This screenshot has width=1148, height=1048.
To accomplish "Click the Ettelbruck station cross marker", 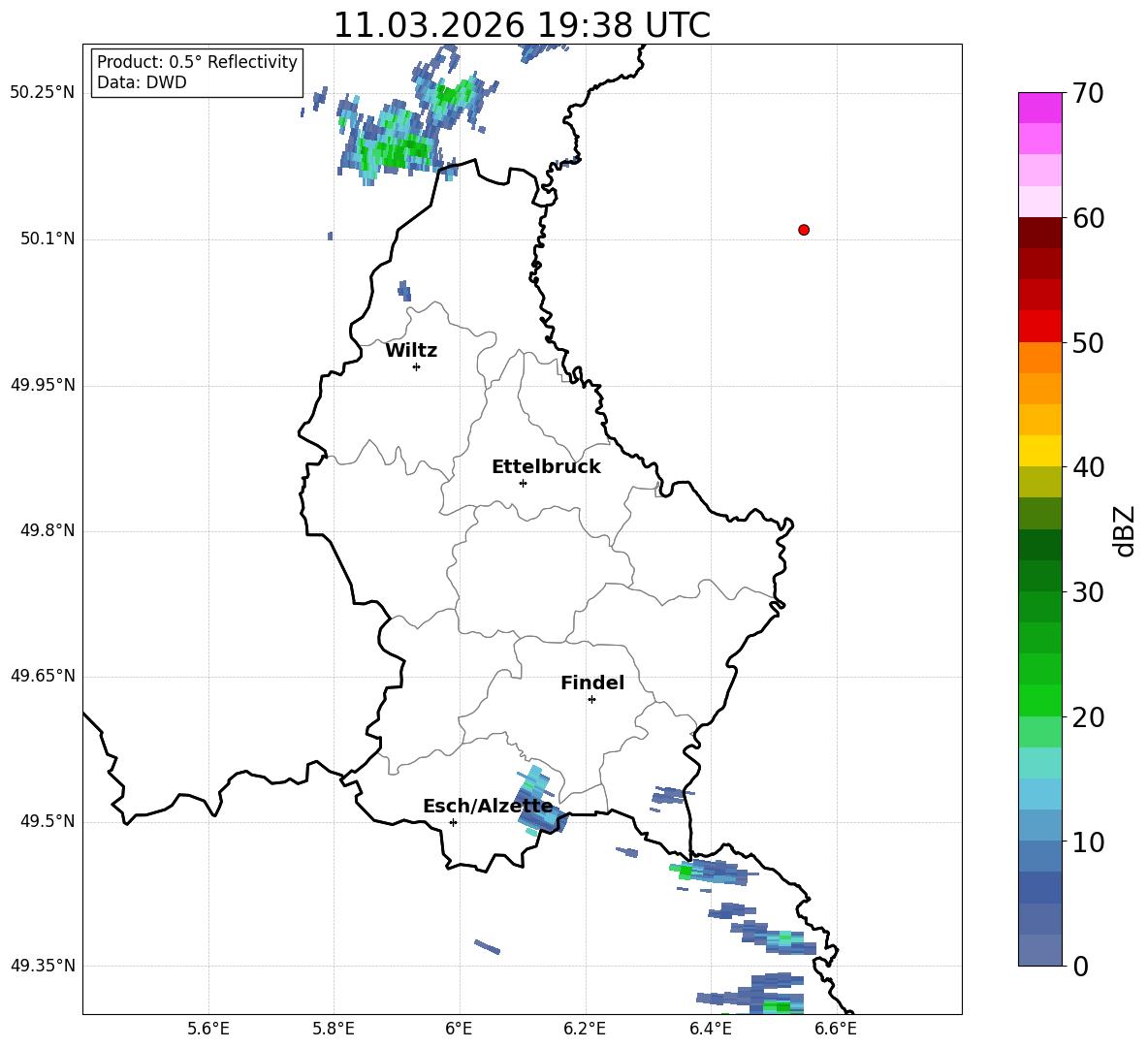I will 523,483.
